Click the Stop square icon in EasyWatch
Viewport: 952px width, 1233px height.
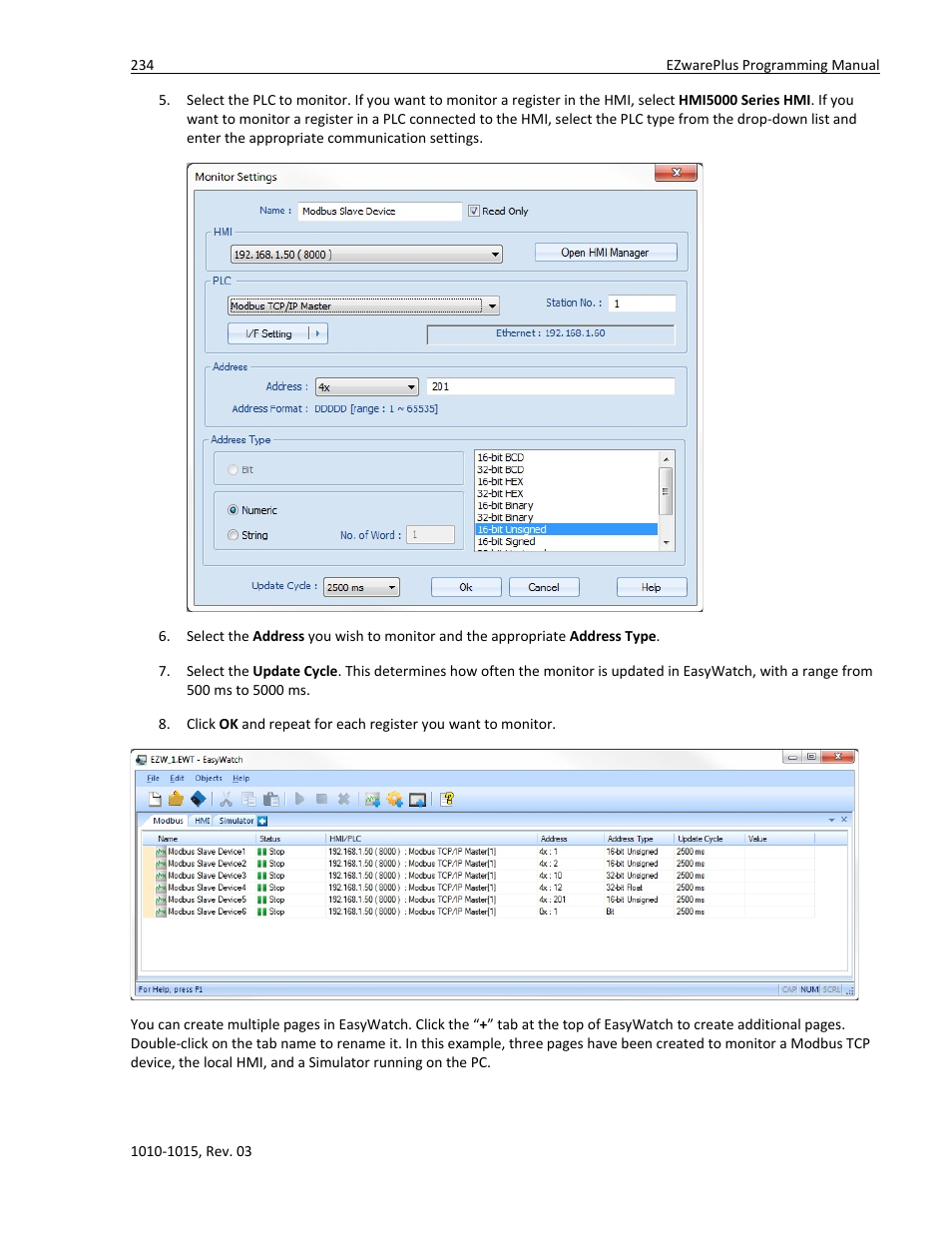click(x=321, y=799)
